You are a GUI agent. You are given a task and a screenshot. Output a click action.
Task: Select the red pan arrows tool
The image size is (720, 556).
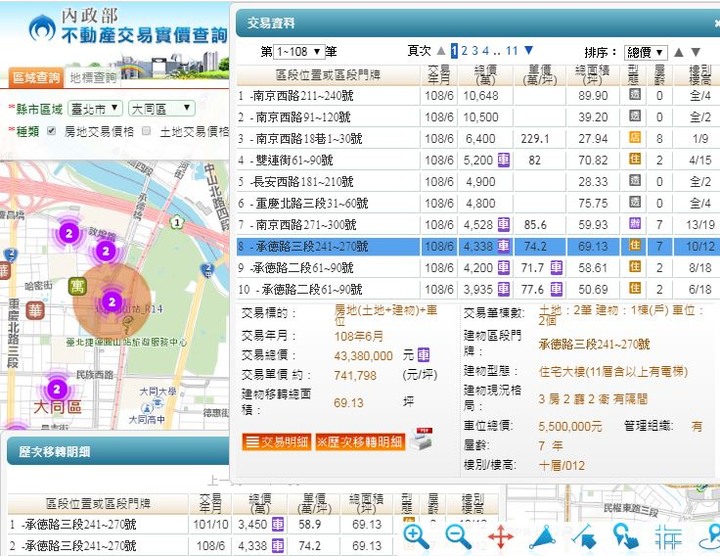(x=501, y=537)
